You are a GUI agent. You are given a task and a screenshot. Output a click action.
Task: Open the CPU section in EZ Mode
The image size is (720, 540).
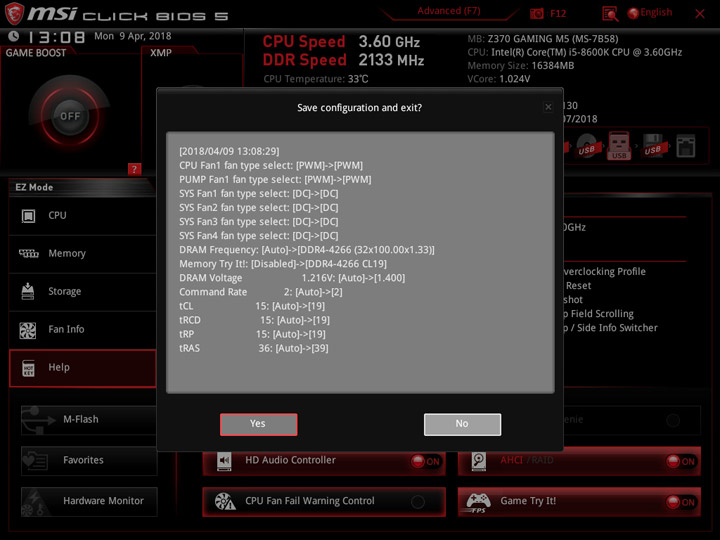[82, 215]
